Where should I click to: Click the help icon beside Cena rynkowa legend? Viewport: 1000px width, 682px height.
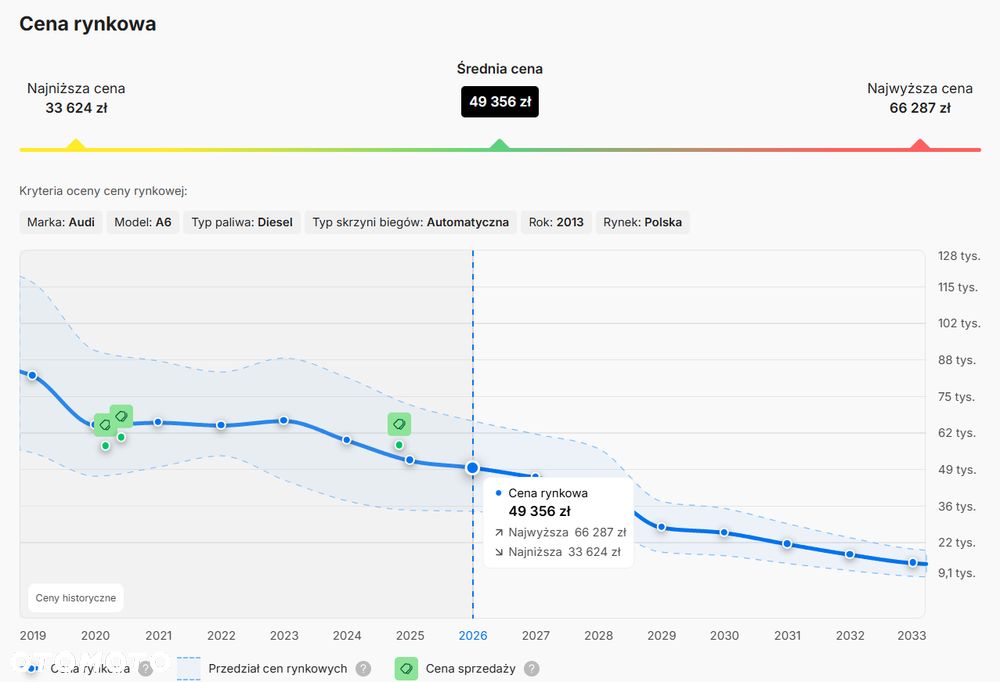tap(146, 669)
